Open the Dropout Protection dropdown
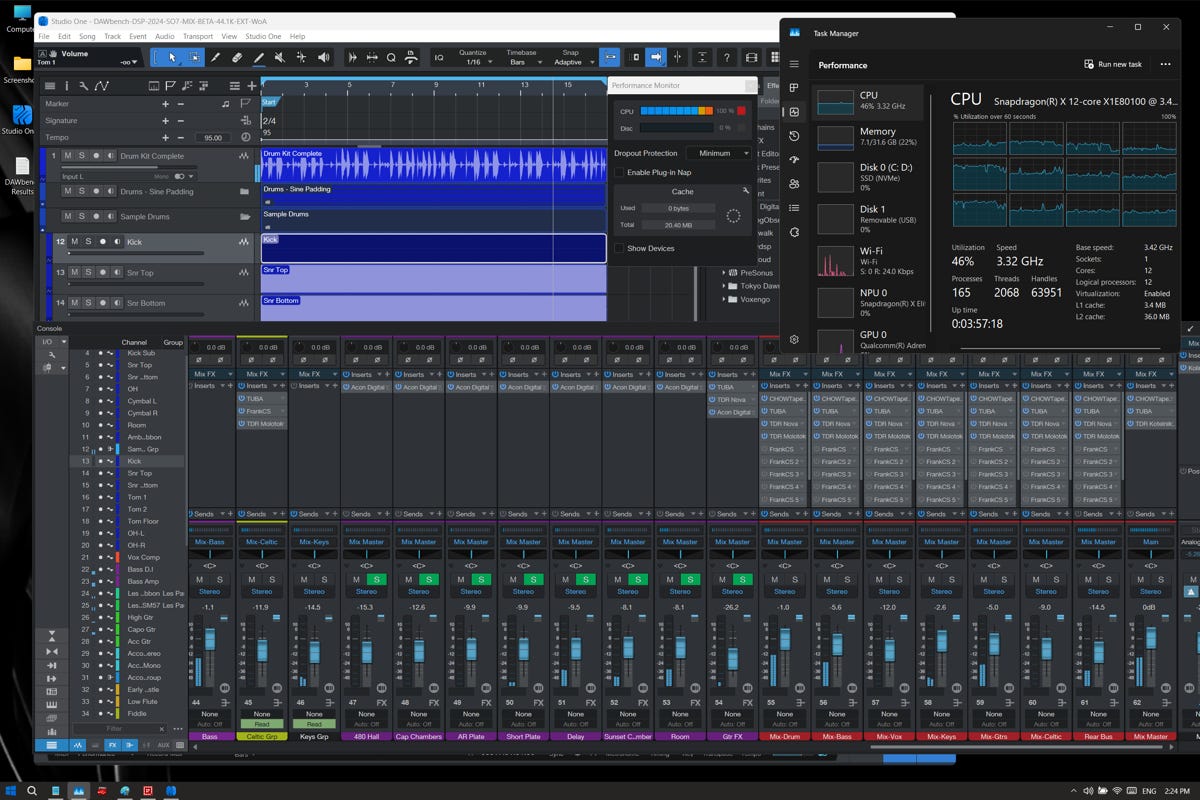1200x800 pixels. pos(719,153)
